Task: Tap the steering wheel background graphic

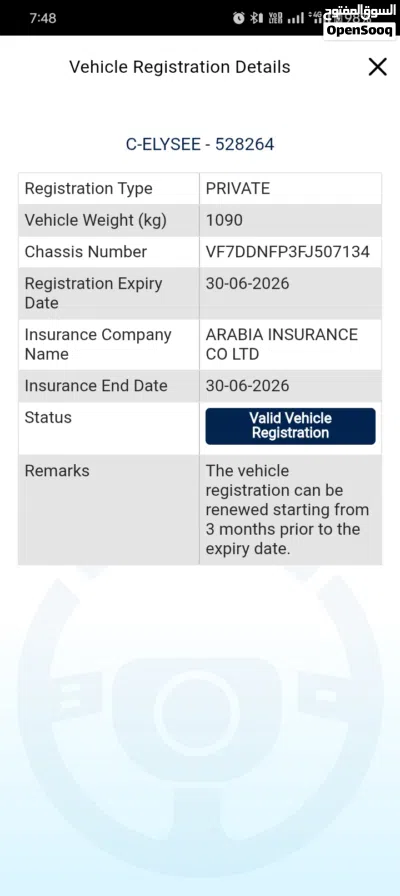Action: (x=200, y=714)
